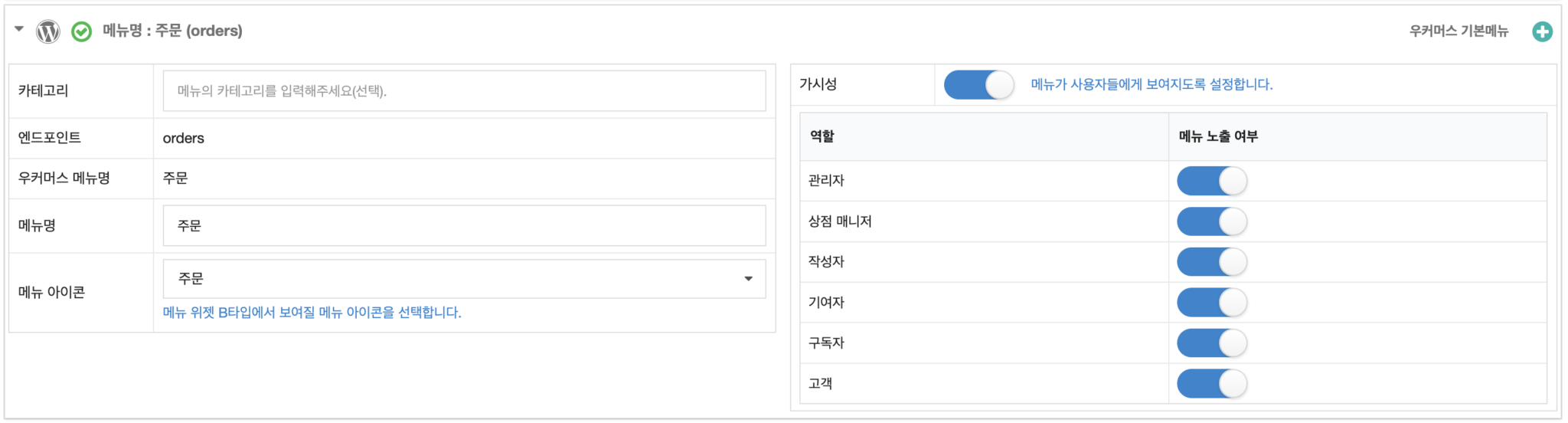This screenshot has width=1568, height=423.
Task: Collapse the 주문 (orders) menu panel
Action: (19, 30)
